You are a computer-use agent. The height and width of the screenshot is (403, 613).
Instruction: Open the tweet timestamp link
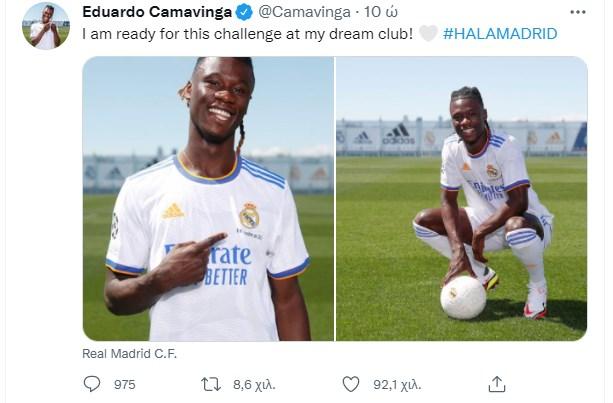[381, 12]
